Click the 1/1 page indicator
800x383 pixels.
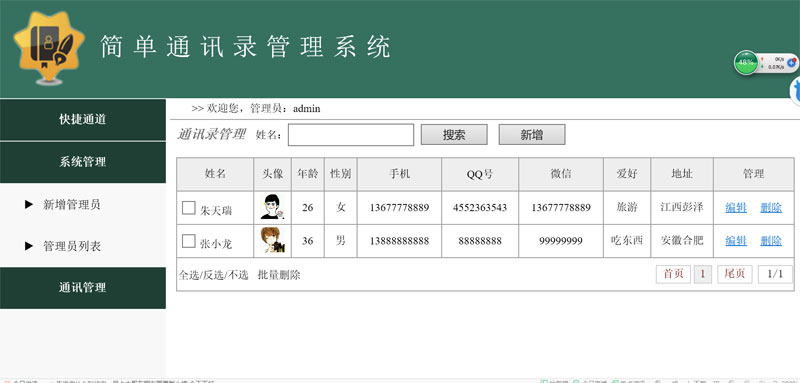tap(775, 274)
